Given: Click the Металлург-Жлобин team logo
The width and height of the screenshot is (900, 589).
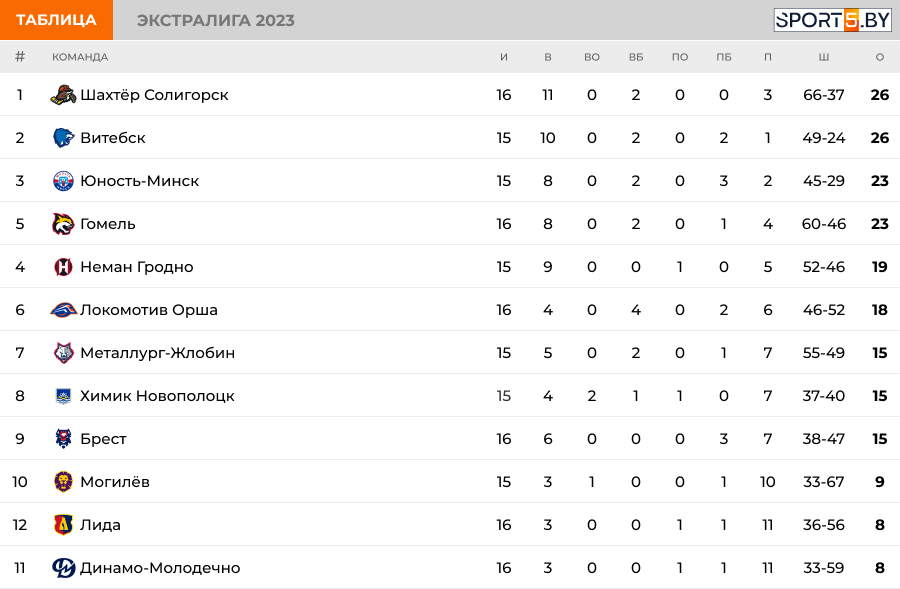Looking at the screenshot, I should pyautogui.click(x=63, y=353).
